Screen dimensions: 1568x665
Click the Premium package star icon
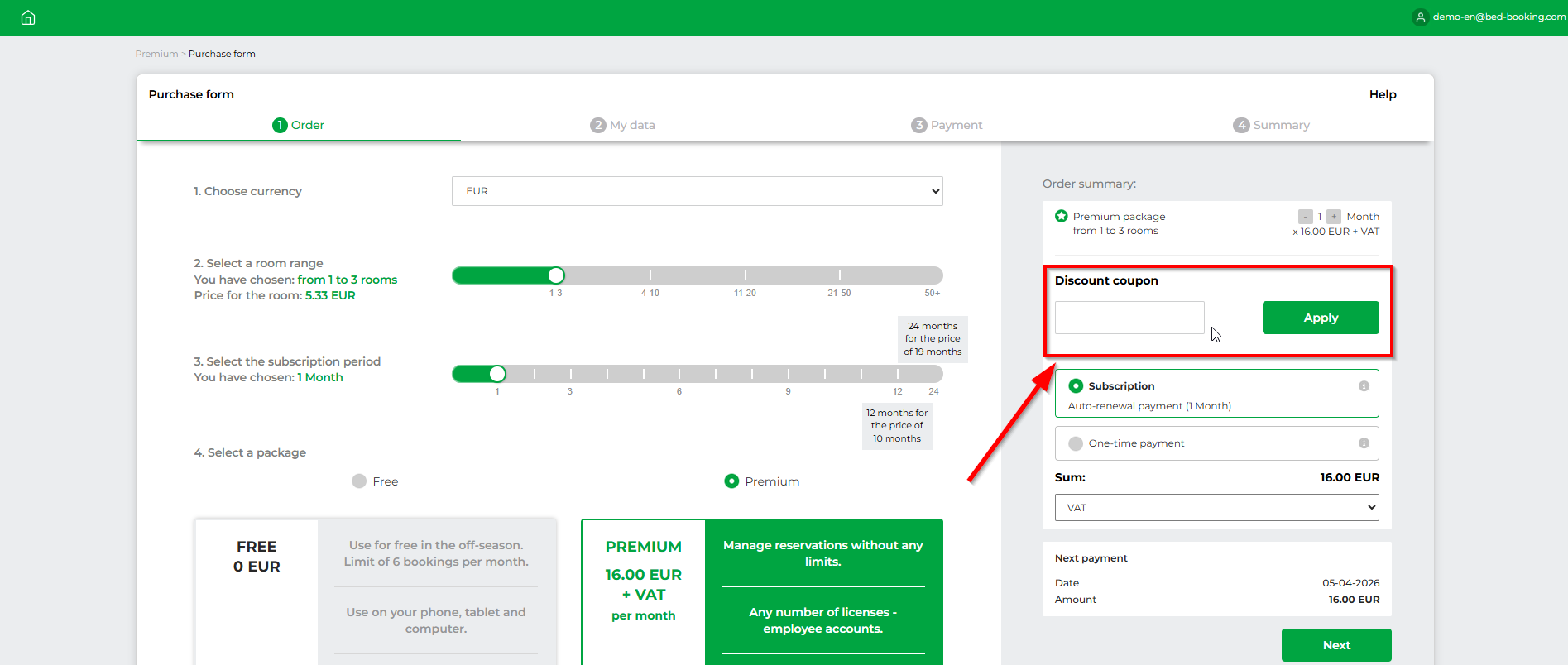pyautogui.click(x=1062, y=216)
